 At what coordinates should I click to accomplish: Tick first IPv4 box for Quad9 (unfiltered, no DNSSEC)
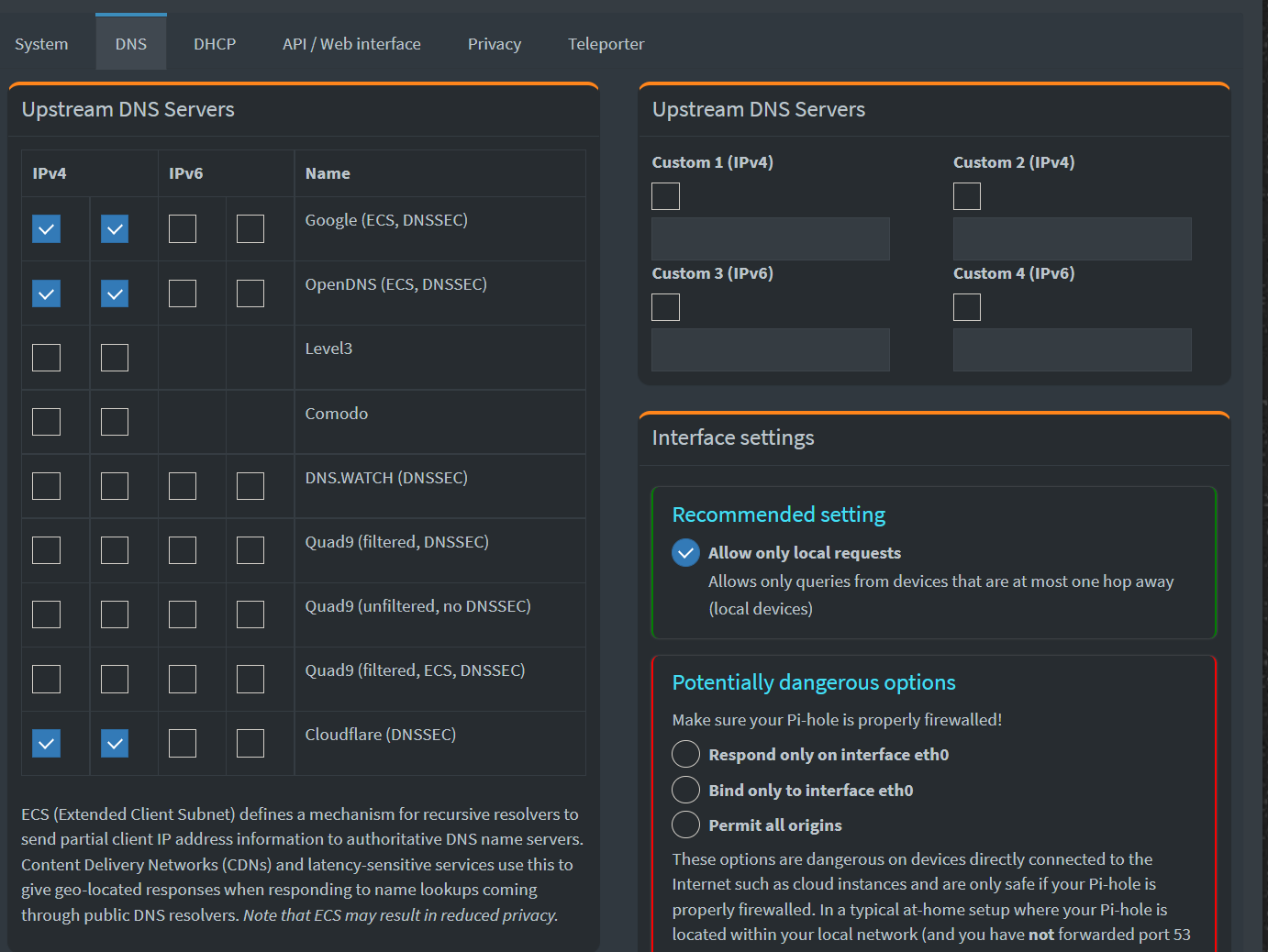coord(46,614)
